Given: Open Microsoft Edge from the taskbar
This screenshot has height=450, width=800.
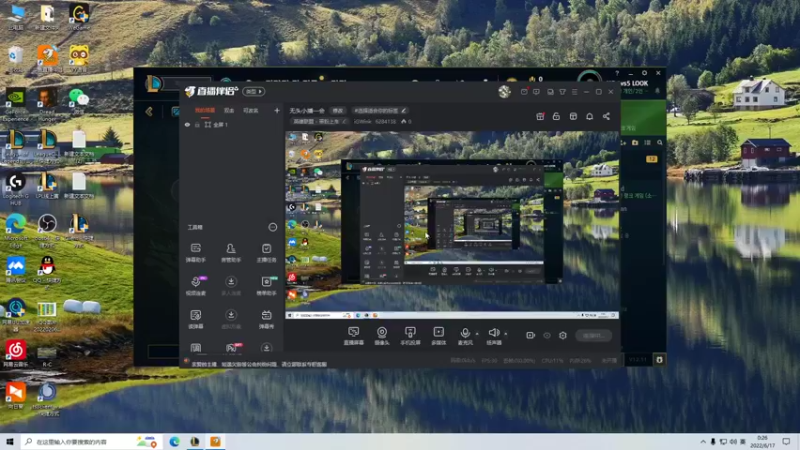Looking at the screenshot, I should [174, 441].
